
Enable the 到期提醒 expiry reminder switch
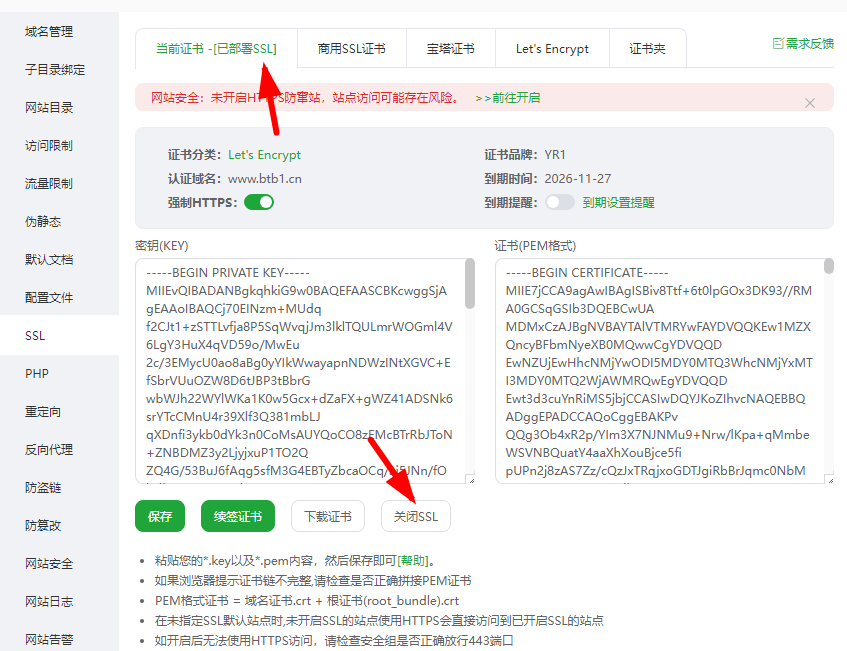click(x=559, y=202)
